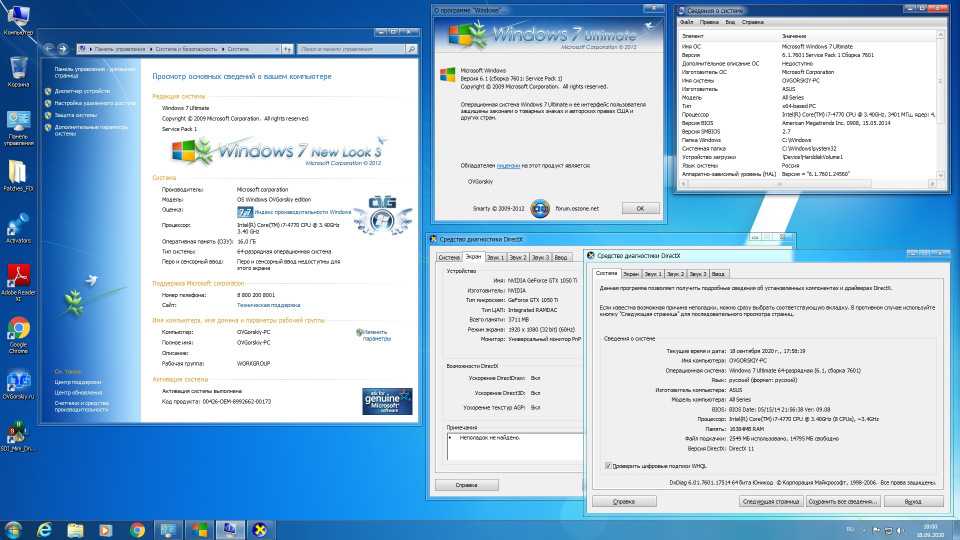The height and width of the screenshot is (540, 960).
Task: Open the Компьютер desktop icon
Action: coord(18,20)
